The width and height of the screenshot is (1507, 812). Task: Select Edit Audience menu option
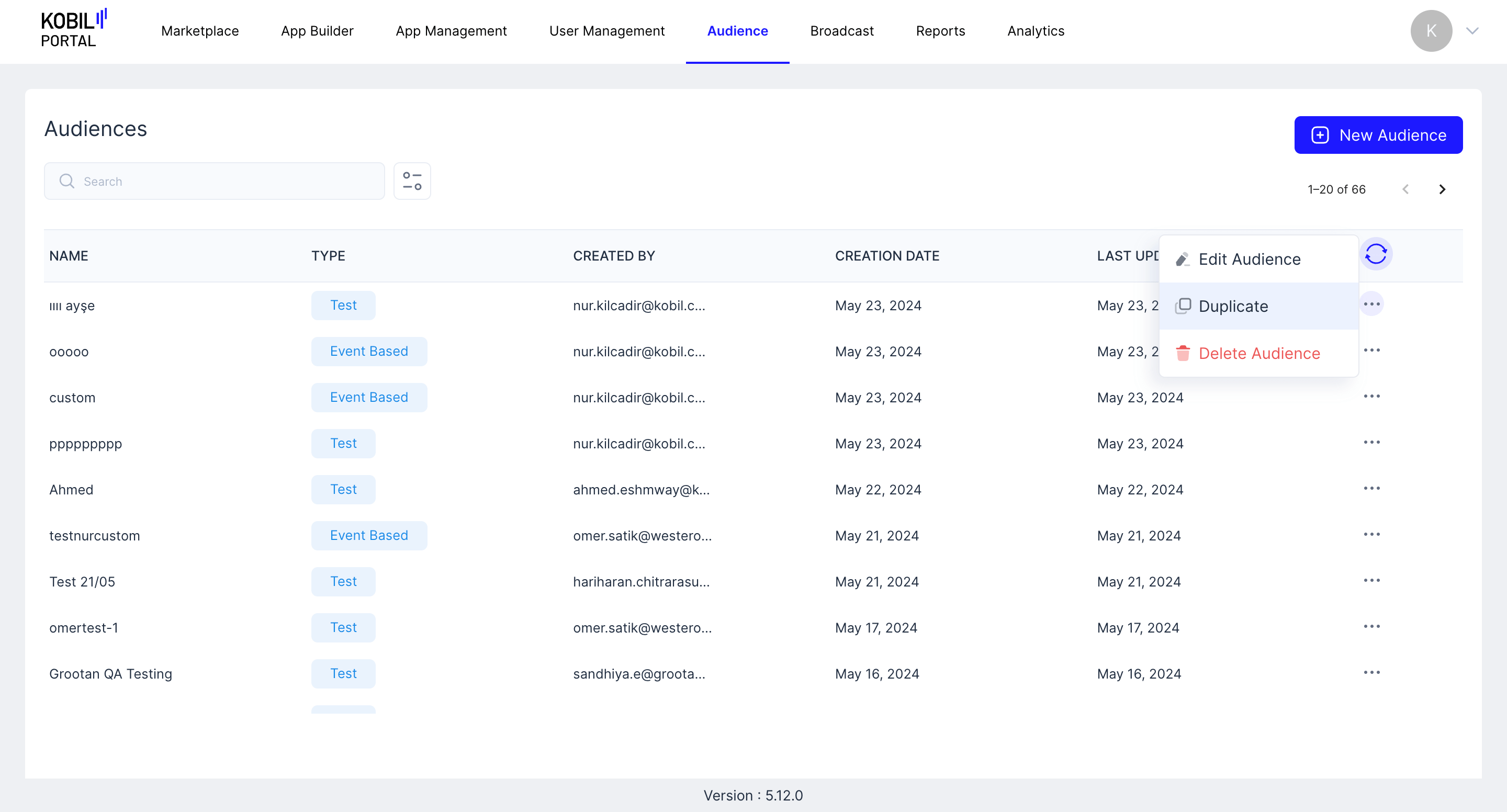pos(1249,259)
